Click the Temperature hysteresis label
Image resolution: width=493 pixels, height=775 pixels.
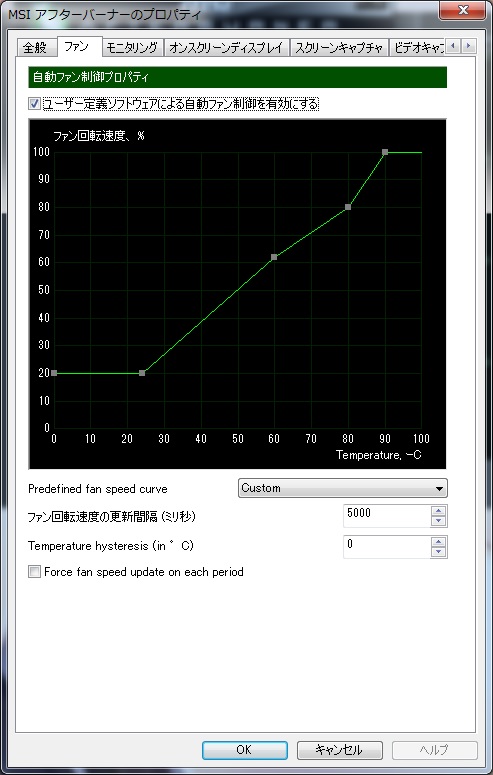pyautogui.click(x=111, y=546)
